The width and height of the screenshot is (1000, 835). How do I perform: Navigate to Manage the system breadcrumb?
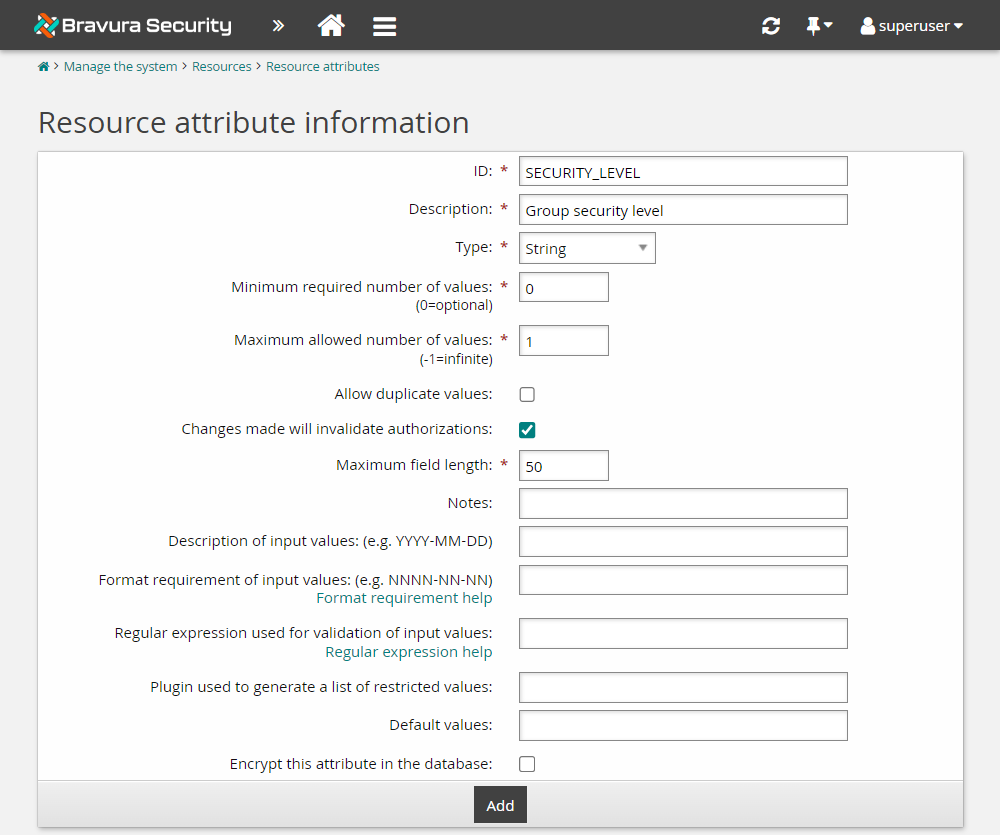pyautogui.click(x=120, y=66)
